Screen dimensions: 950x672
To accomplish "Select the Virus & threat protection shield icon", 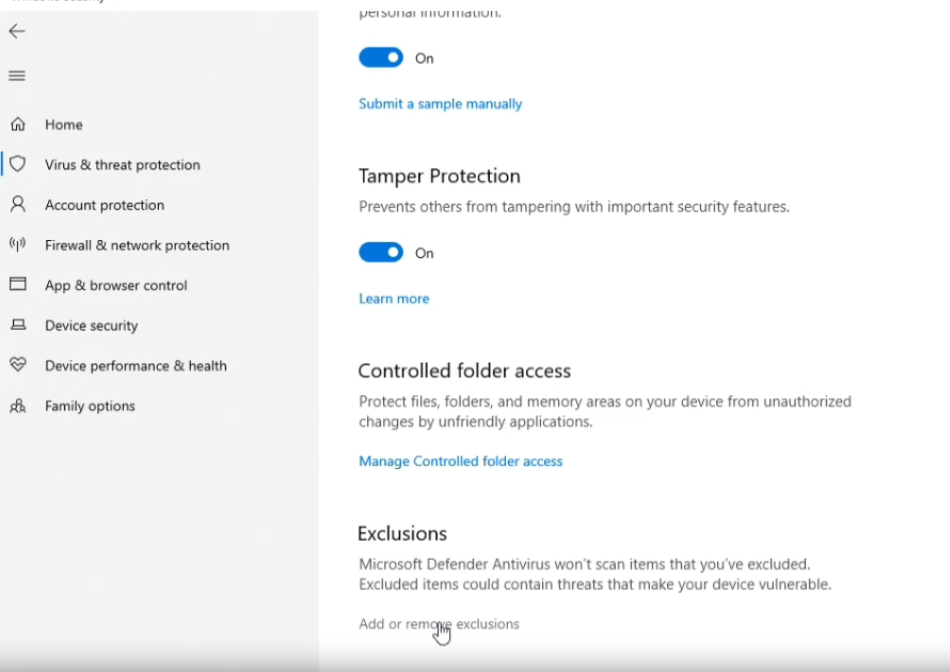I will click(x=18, y=164).
